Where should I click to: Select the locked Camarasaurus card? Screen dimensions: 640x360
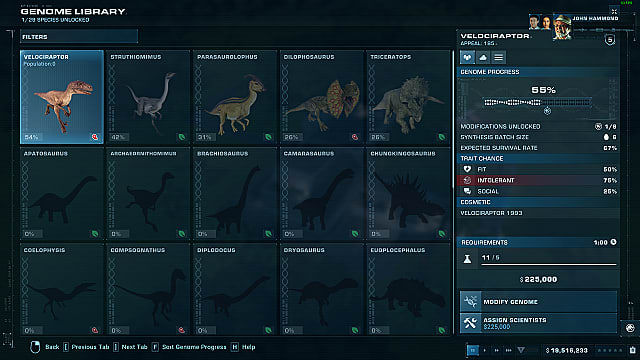(x=322, y=193)
